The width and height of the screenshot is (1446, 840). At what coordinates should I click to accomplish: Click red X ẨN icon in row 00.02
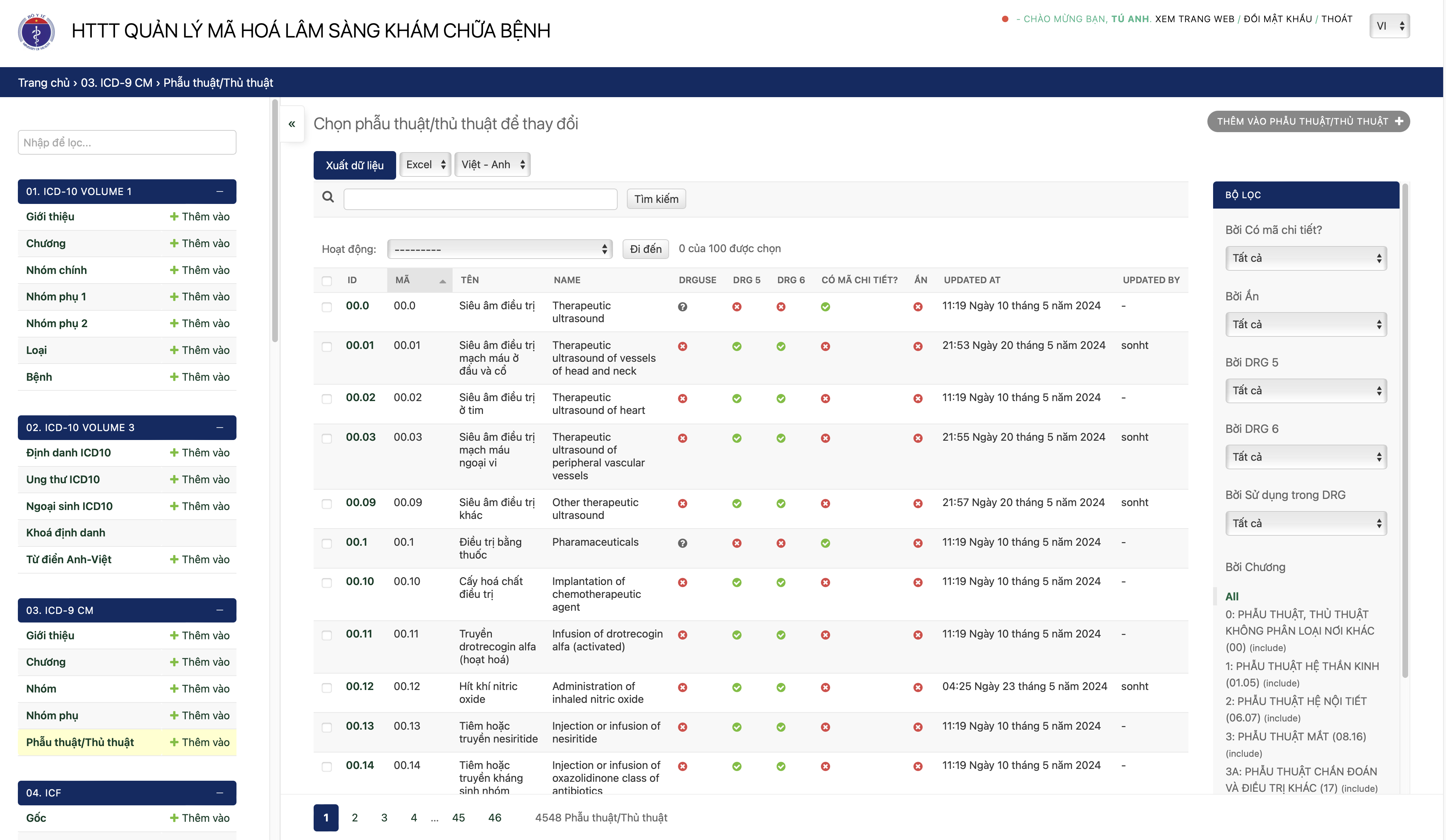(x=918, y=399)
